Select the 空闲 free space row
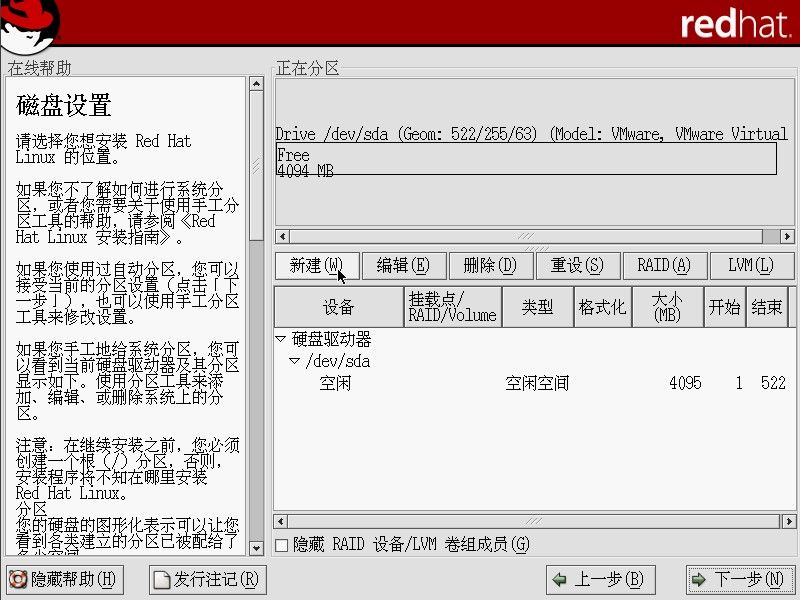The height and width of the screenshot is (600, 800). (x=335, y=383)
